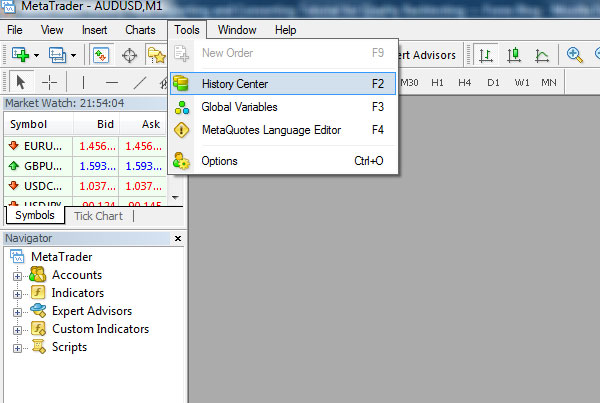Click the Zoom In magnifier icon
Screen dimensions: 600x403
tap(574, 55)
